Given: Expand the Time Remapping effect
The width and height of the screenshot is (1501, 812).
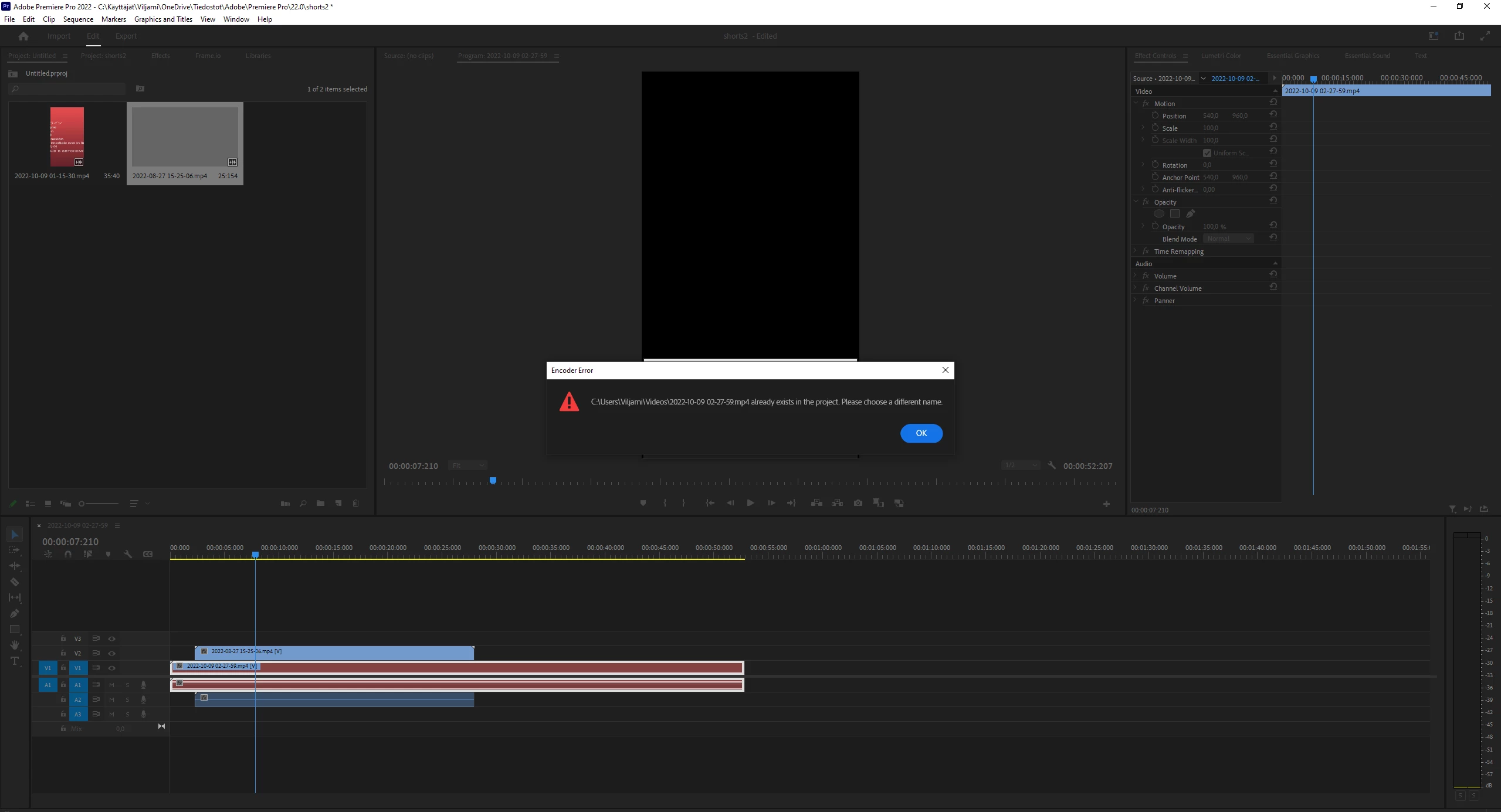Looking at the screenshot, I should point(1136,251).
